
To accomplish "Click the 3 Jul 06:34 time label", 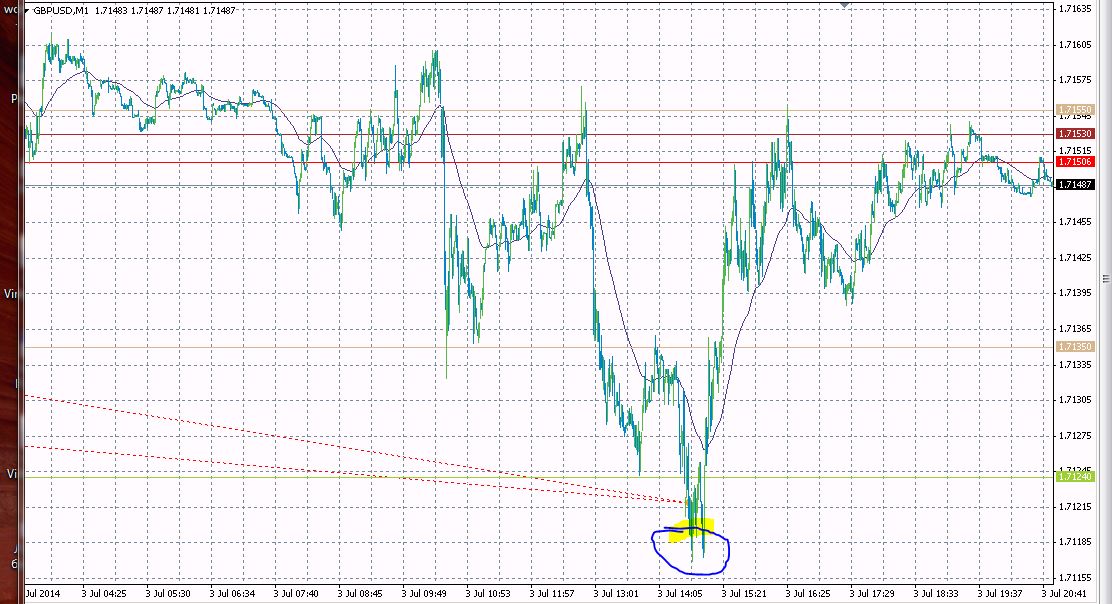I will point(232,593).
